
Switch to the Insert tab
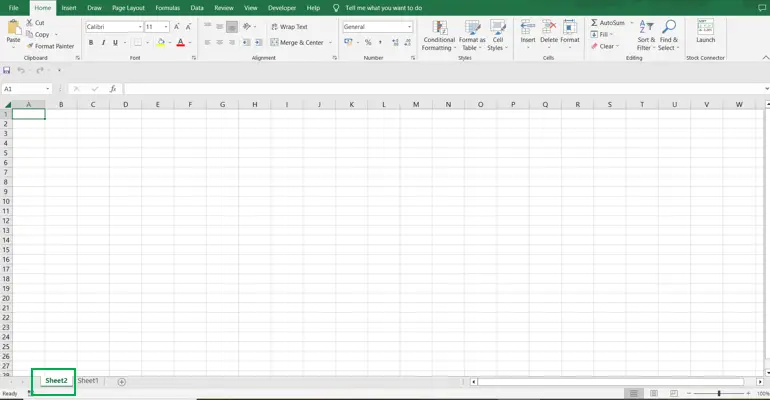pyautogui.click(x=69, y=8)
